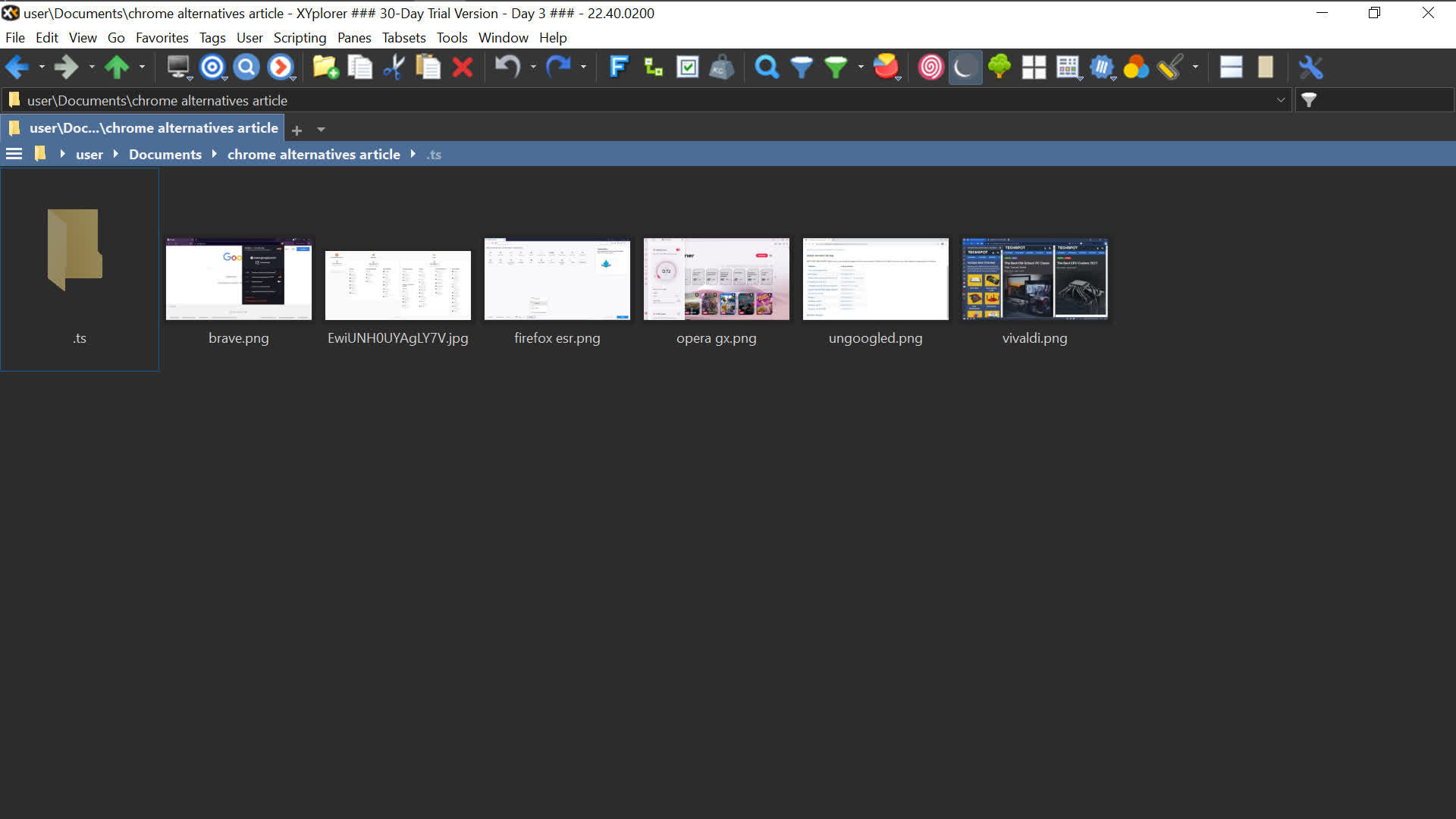Image resolution: width=1456 pixels, height=819 pixels.
Task: Select the chrome alternatives article tab
Action: point(143,128)
